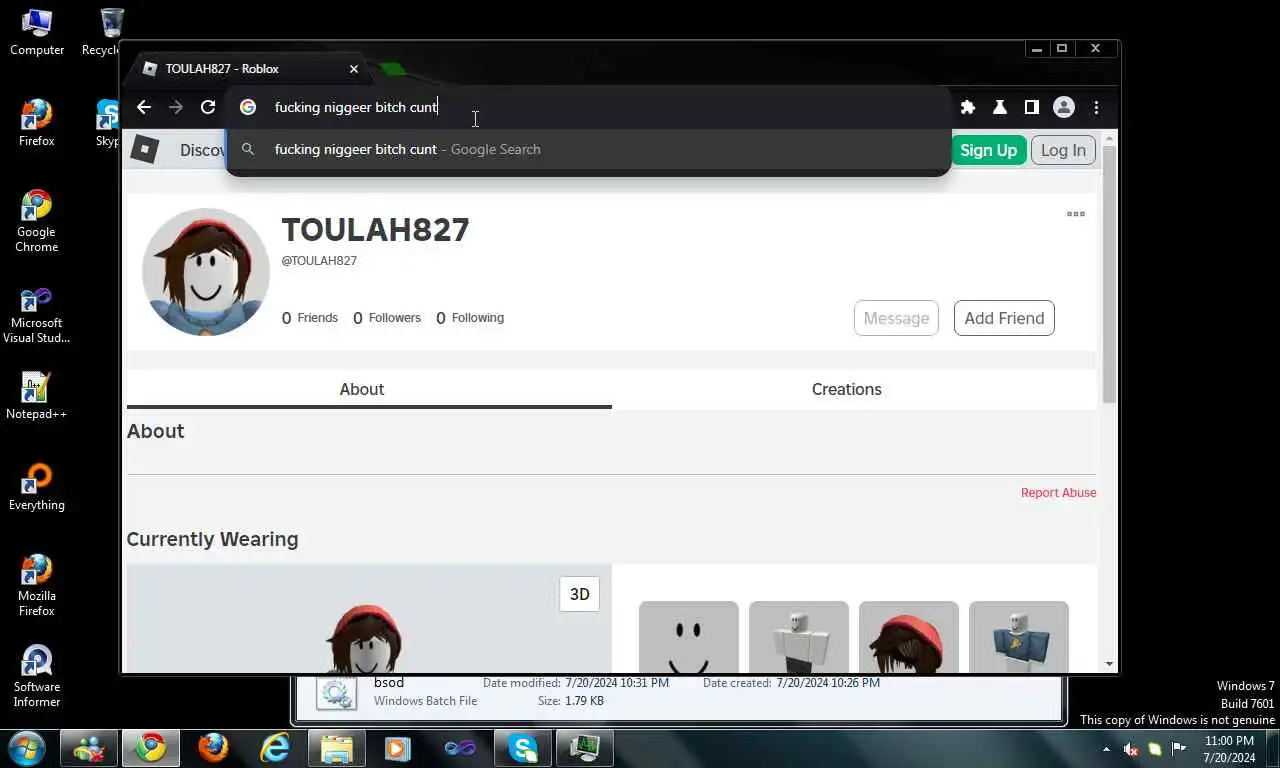Switch to the Creations tab
Viewport: 1280px width, 768px height.
coord(847,389)
